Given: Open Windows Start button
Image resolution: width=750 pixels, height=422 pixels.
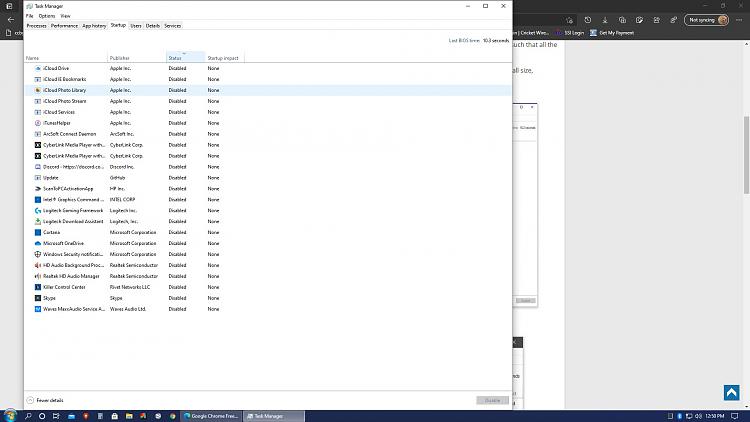Looking at the screenshot, I should [x=10, y=416].
